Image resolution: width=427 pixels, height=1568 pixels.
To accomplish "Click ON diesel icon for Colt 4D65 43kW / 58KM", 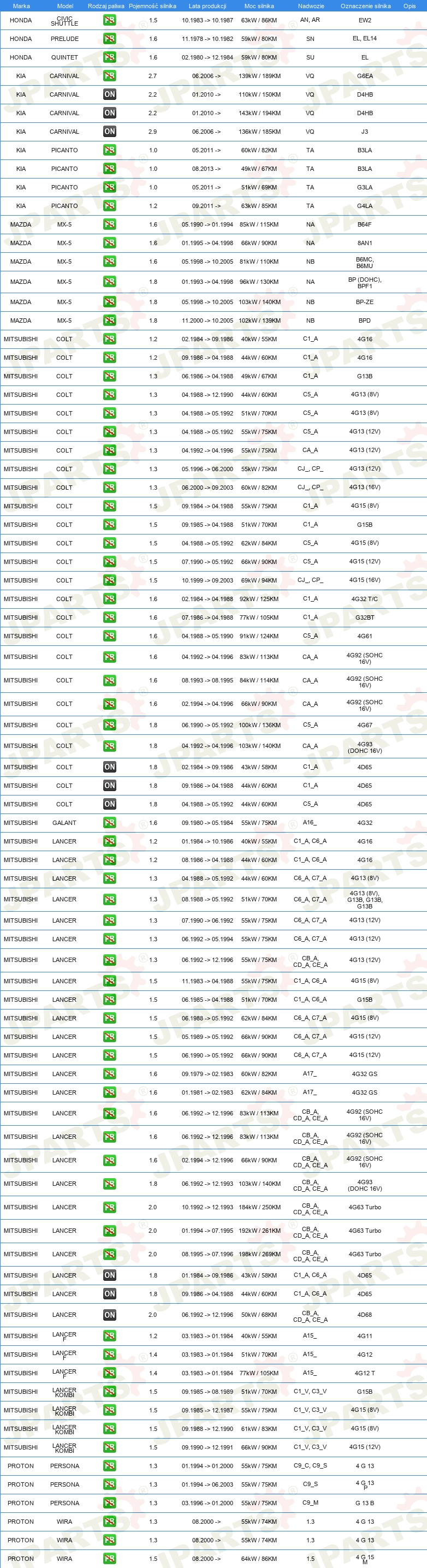I will pyautogui.click(x=110, y=767).
